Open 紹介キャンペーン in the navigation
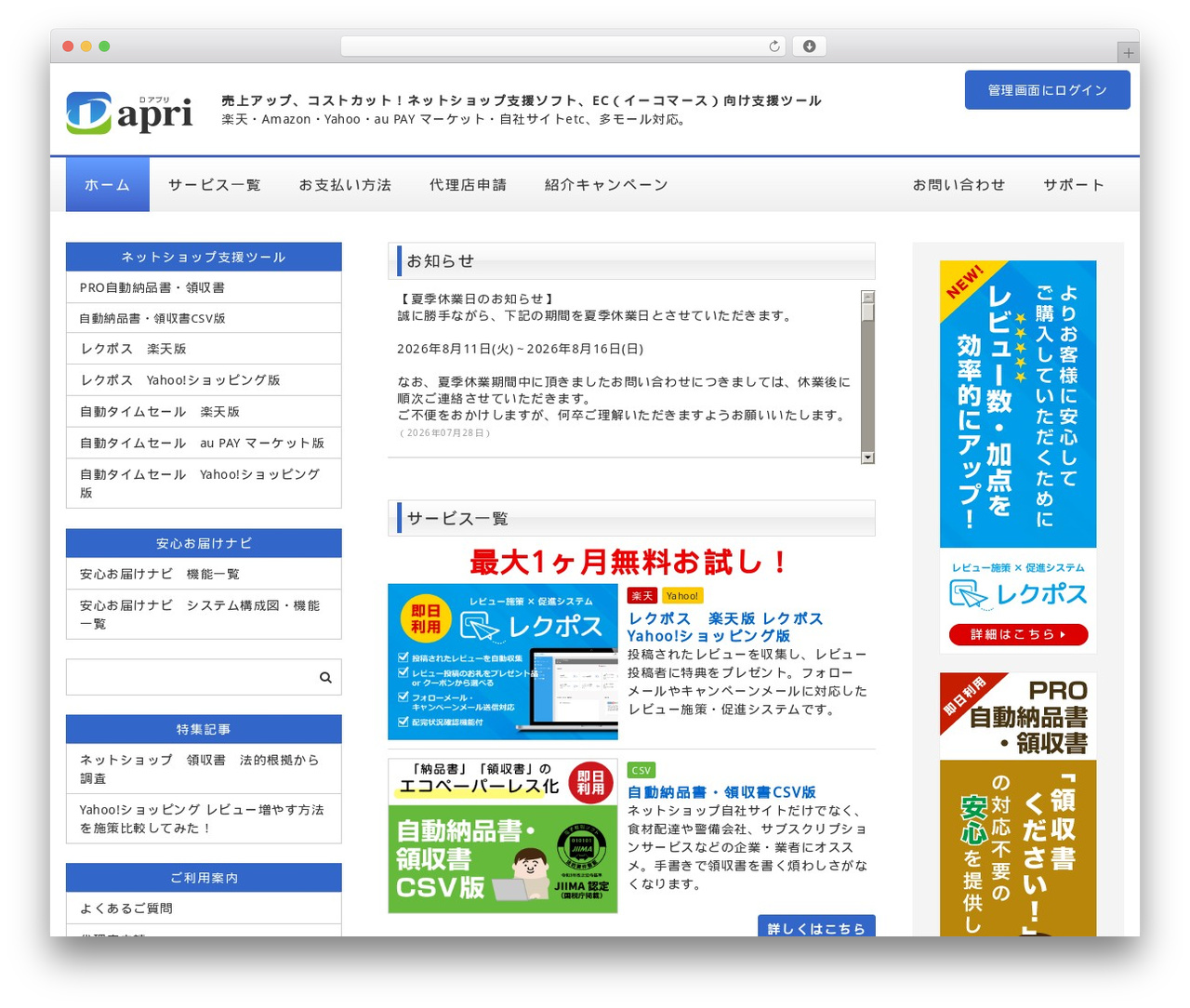The image size is (1190, 1008). coord(606,185)
